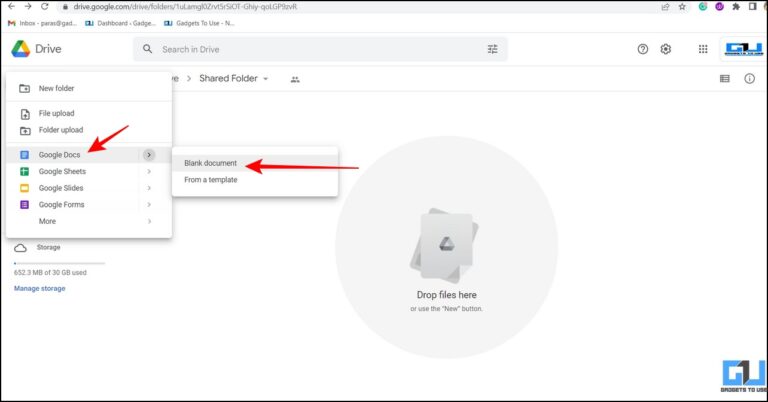Select Google Forms menu entry
Image resolution: width=768 pixels, height=402 pixels.
89,205
